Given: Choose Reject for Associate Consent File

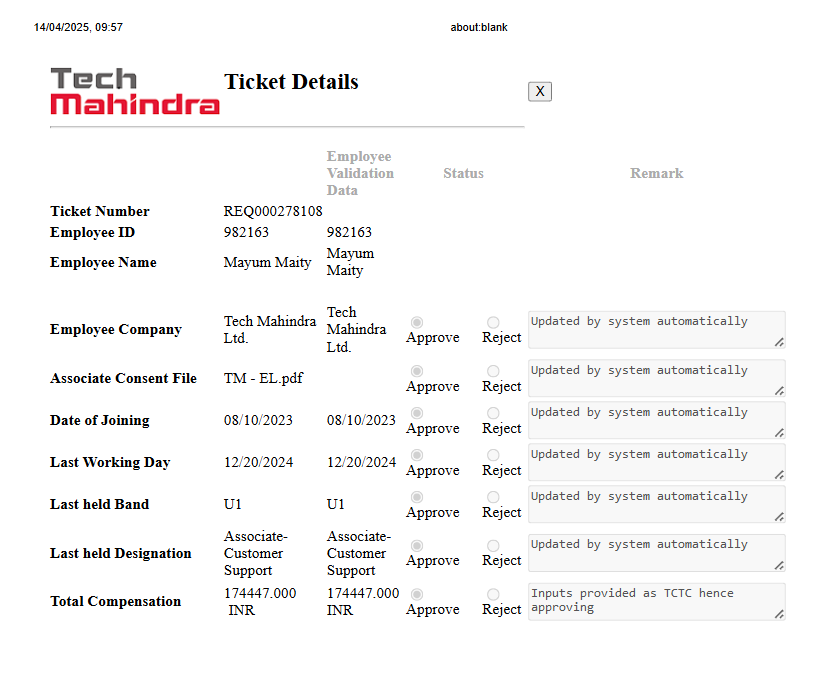Looking at the screenshot, I should [x=493, y=371].
